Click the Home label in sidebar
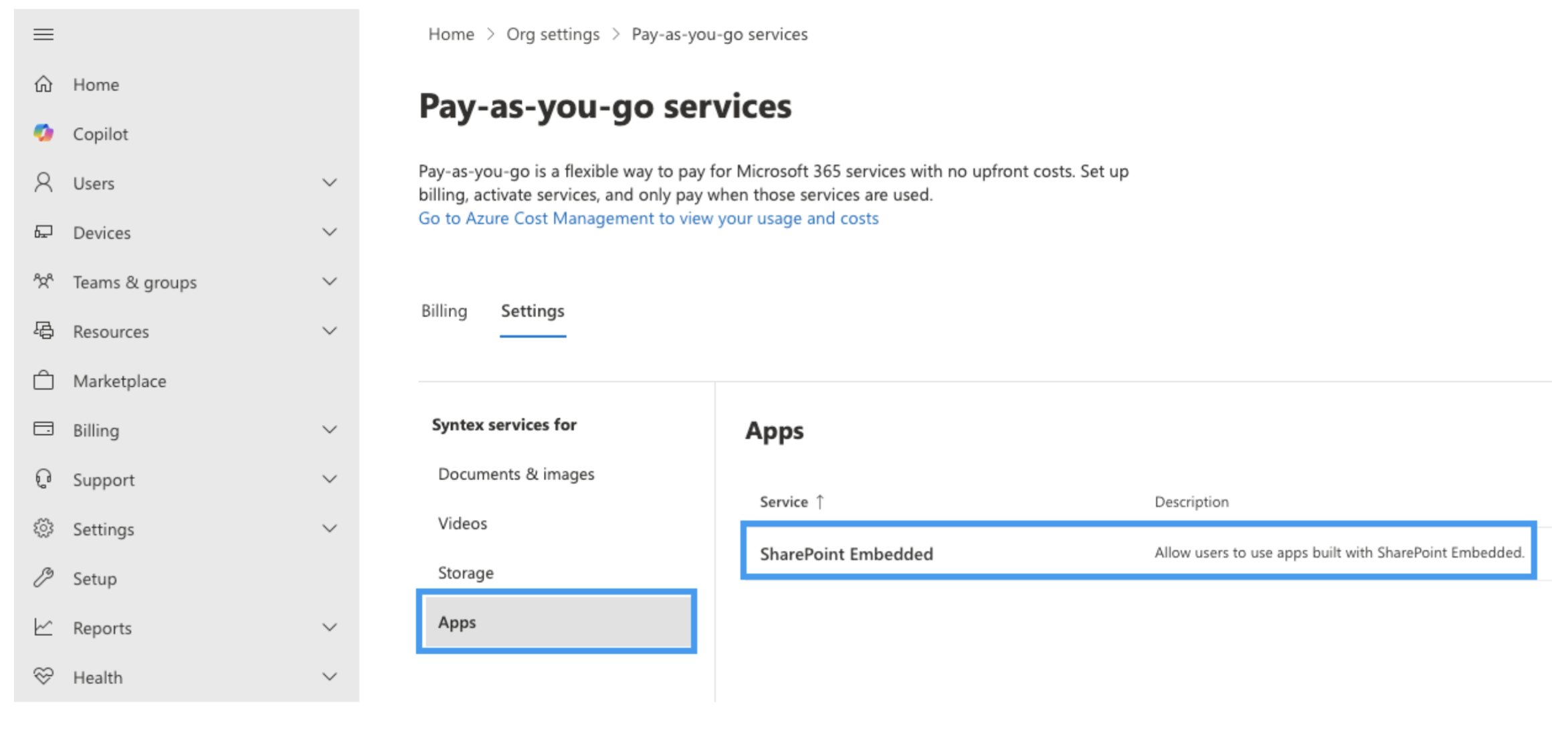This screenshot has height=747, width=1568. pyautogui.click(x=96, y=84)
